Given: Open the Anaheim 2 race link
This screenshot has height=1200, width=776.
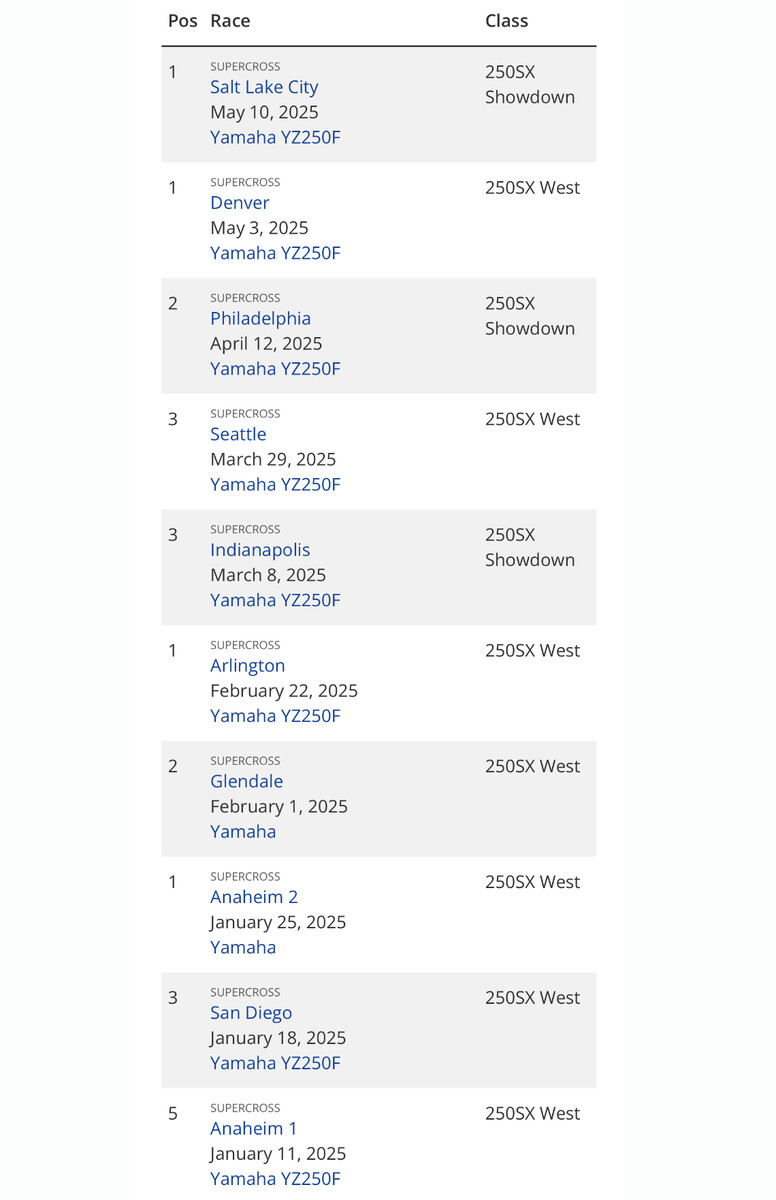Looking at the screenshot, I should coord(254,897).
